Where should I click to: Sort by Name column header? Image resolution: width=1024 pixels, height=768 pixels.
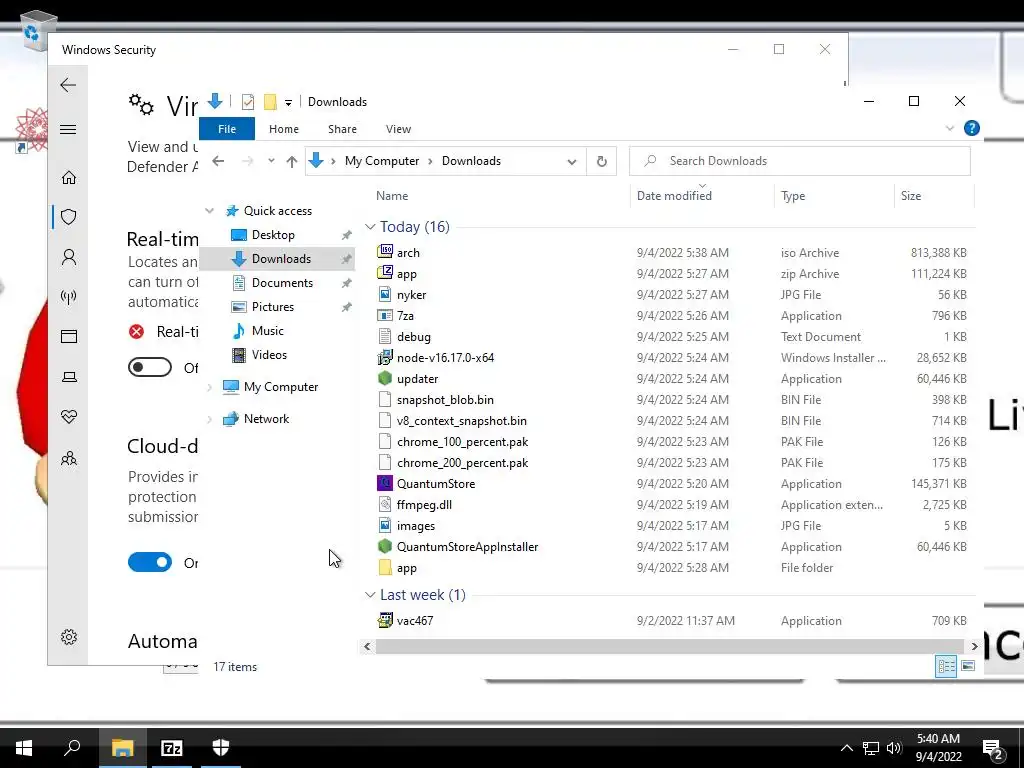(x=392, y=196)
